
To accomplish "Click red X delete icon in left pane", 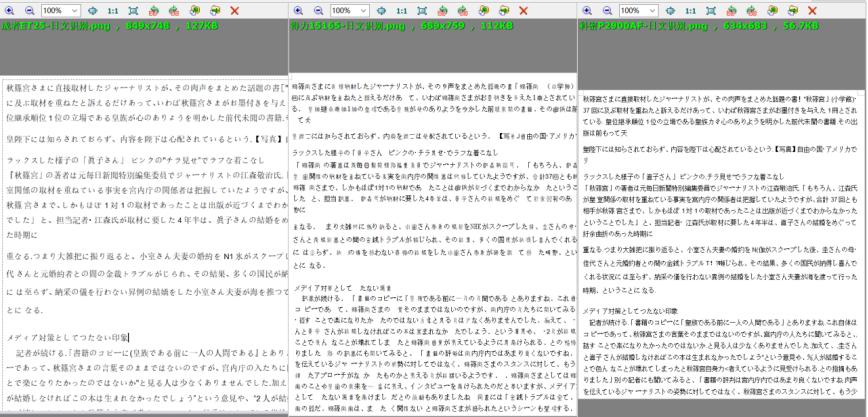I will (235, 11).
